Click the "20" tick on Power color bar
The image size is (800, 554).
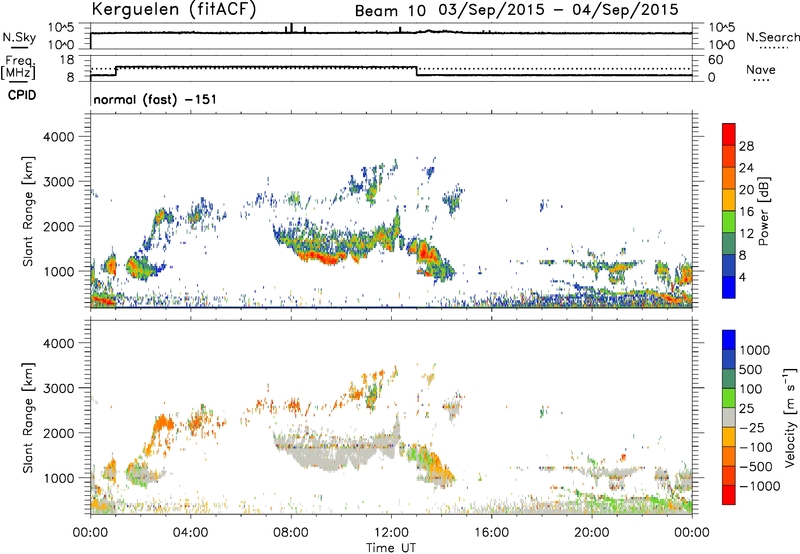pyautogui.click(x=746, y=190)
